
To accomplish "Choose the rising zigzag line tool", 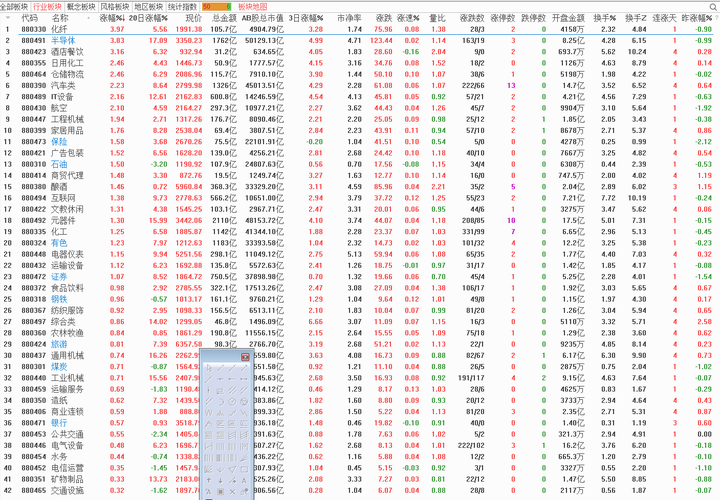I will pos(232,413).
